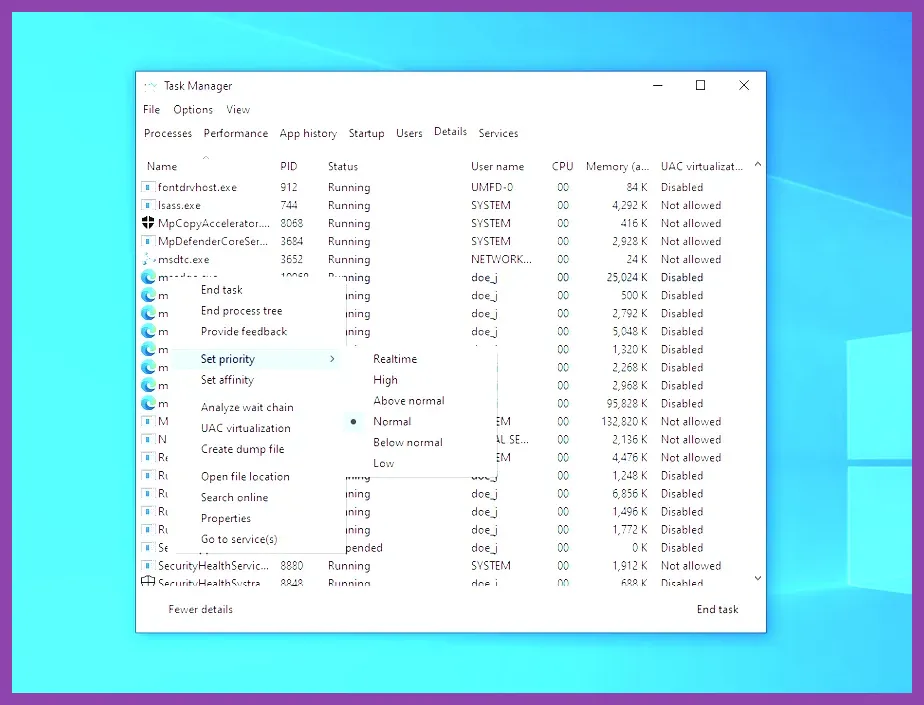Switch to the Processes tab

(168, 133)
